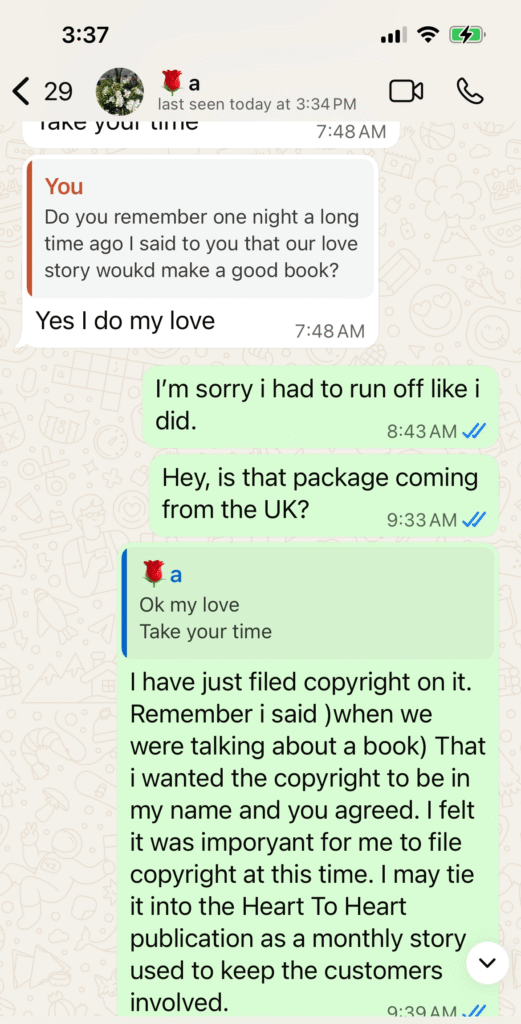521x1024 pixels.
Task: Tap the battery charging icon in status bar
Action: (x=467, y=35)
